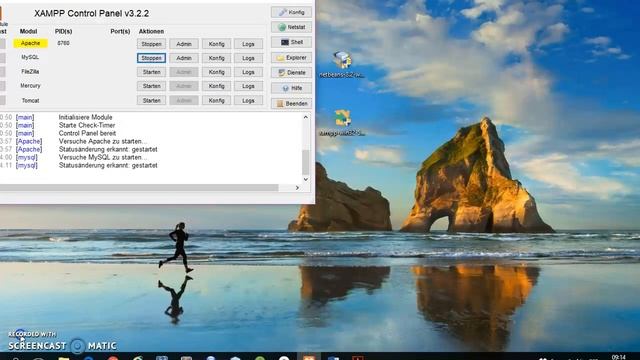Launch the XAMPP Shell
The width and height of the screenshot is (640, 360).
[291, 42]
